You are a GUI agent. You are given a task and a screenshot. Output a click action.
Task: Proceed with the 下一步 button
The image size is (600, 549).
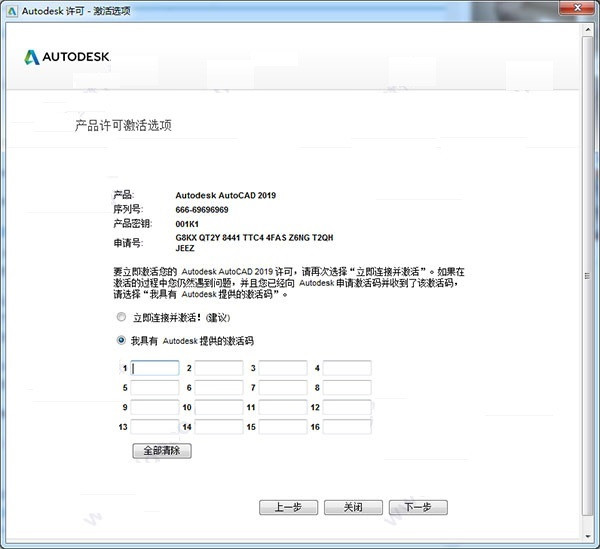[418, 507]
